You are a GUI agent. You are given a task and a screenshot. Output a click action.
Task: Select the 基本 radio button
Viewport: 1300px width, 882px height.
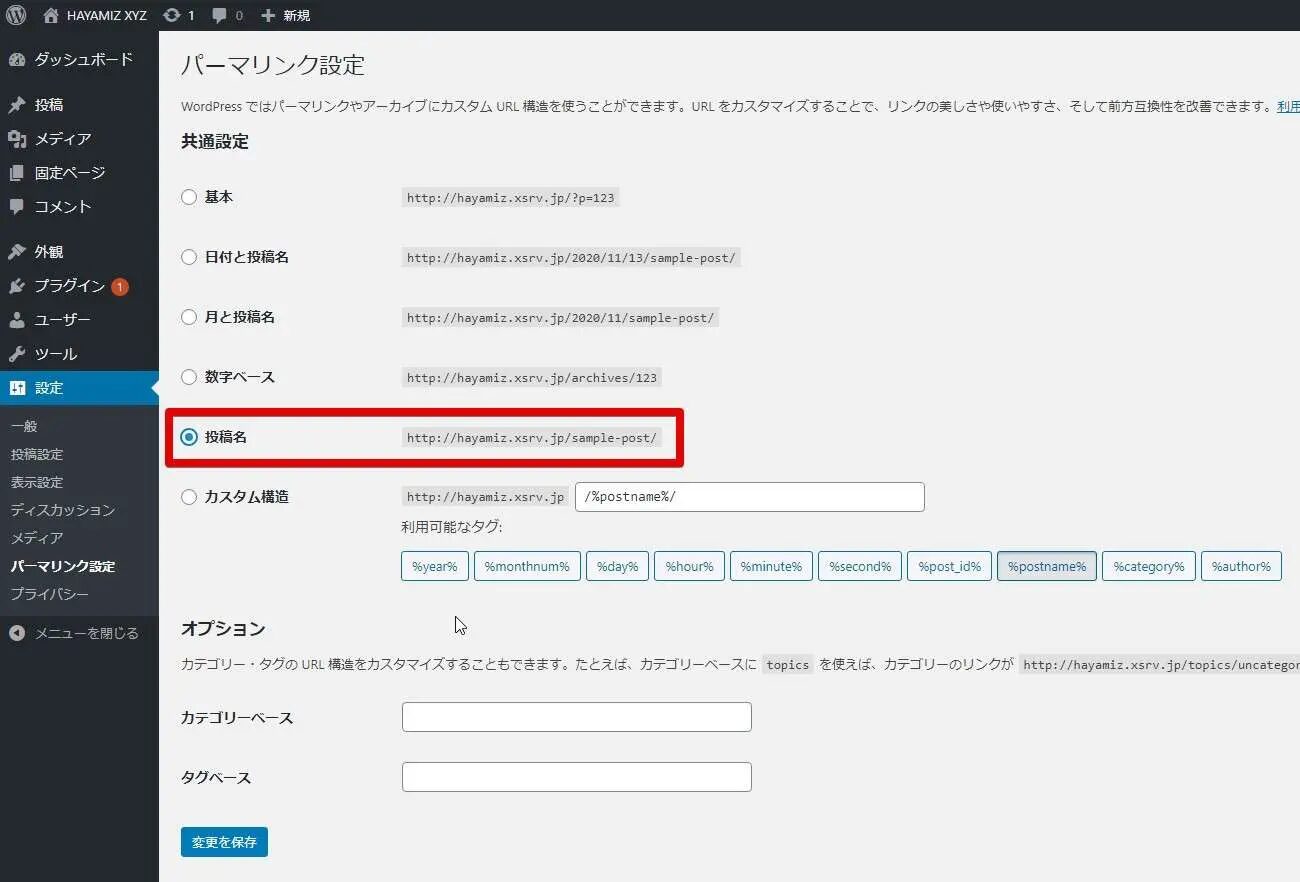pyautogui.click(x=189, y=198)
